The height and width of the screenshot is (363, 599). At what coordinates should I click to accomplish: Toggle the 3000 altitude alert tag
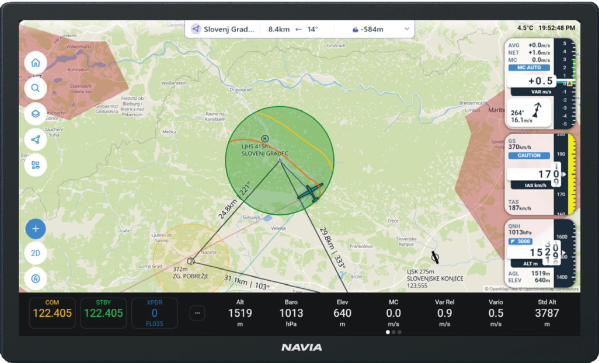[x=520, y=241]
